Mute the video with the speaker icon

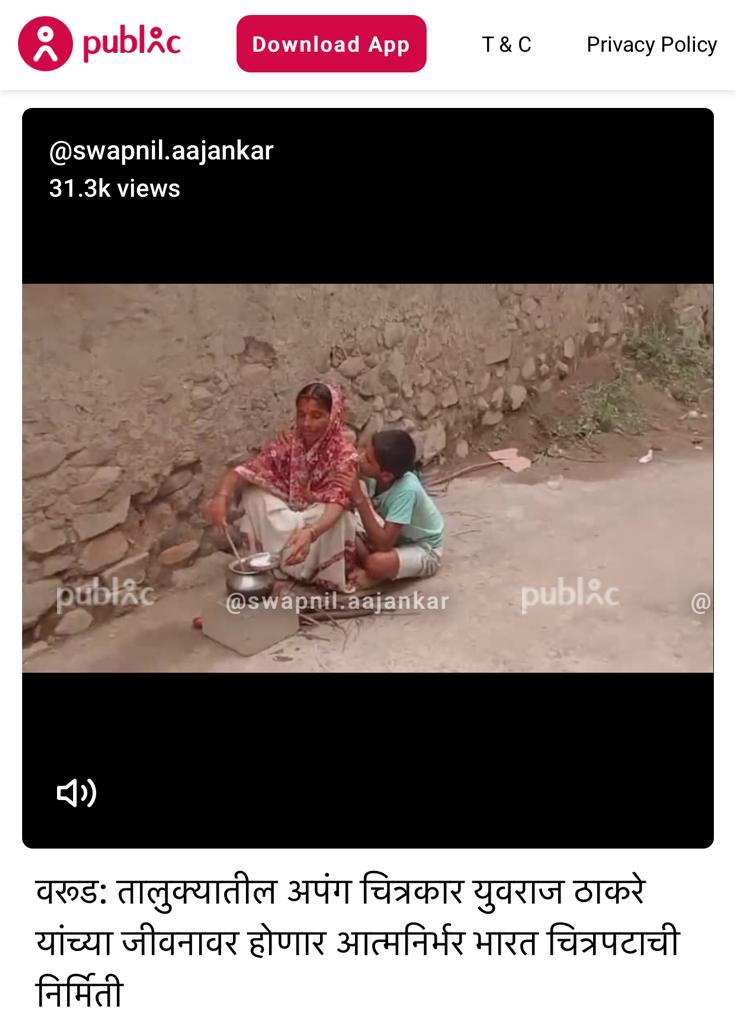[76, 793]
